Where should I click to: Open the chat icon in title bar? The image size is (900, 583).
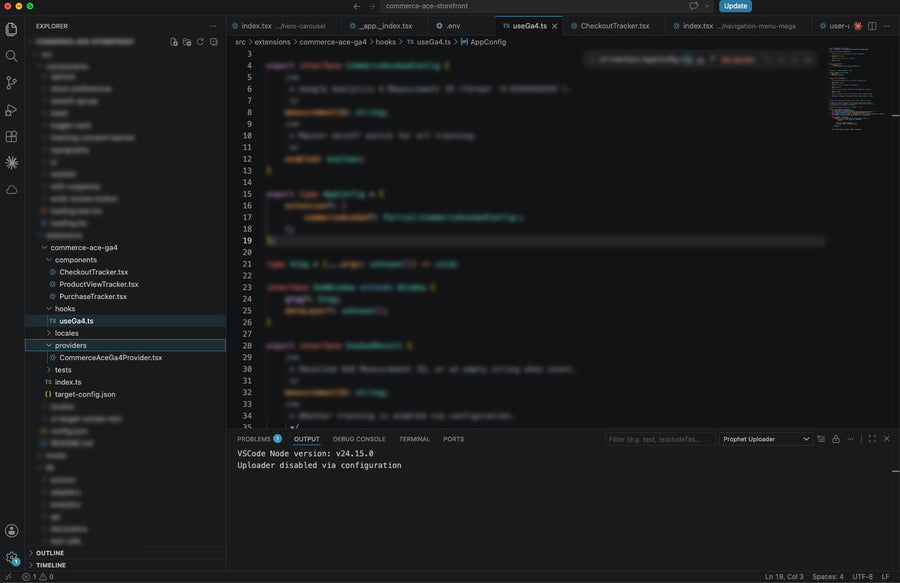[x=693, y=6]
